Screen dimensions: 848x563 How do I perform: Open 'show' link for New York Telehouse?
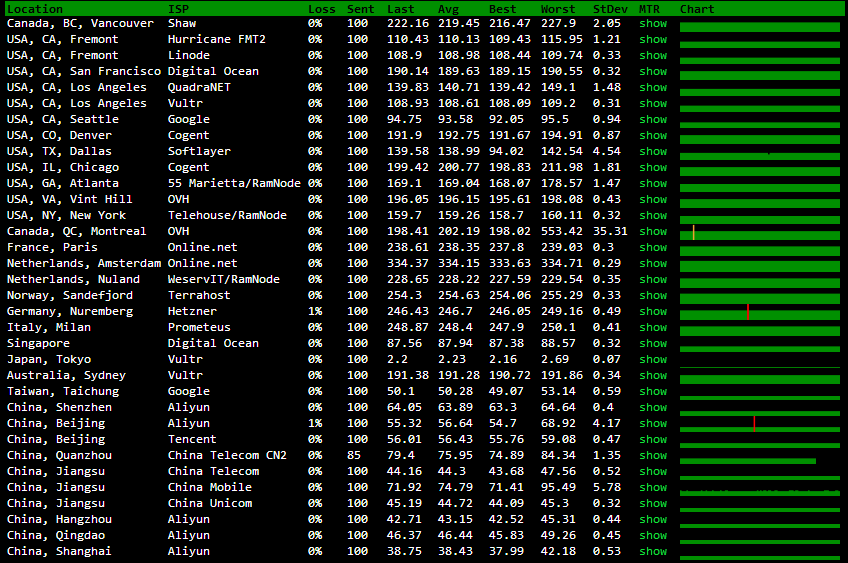tap(653, 215)
